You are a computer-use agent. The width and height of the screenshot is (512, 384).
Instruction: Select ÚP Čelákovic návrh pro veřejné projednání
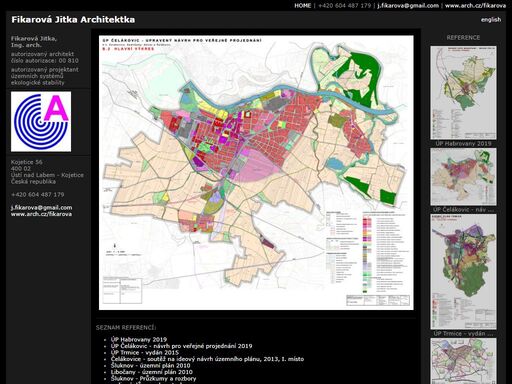(x=181, y=346)
